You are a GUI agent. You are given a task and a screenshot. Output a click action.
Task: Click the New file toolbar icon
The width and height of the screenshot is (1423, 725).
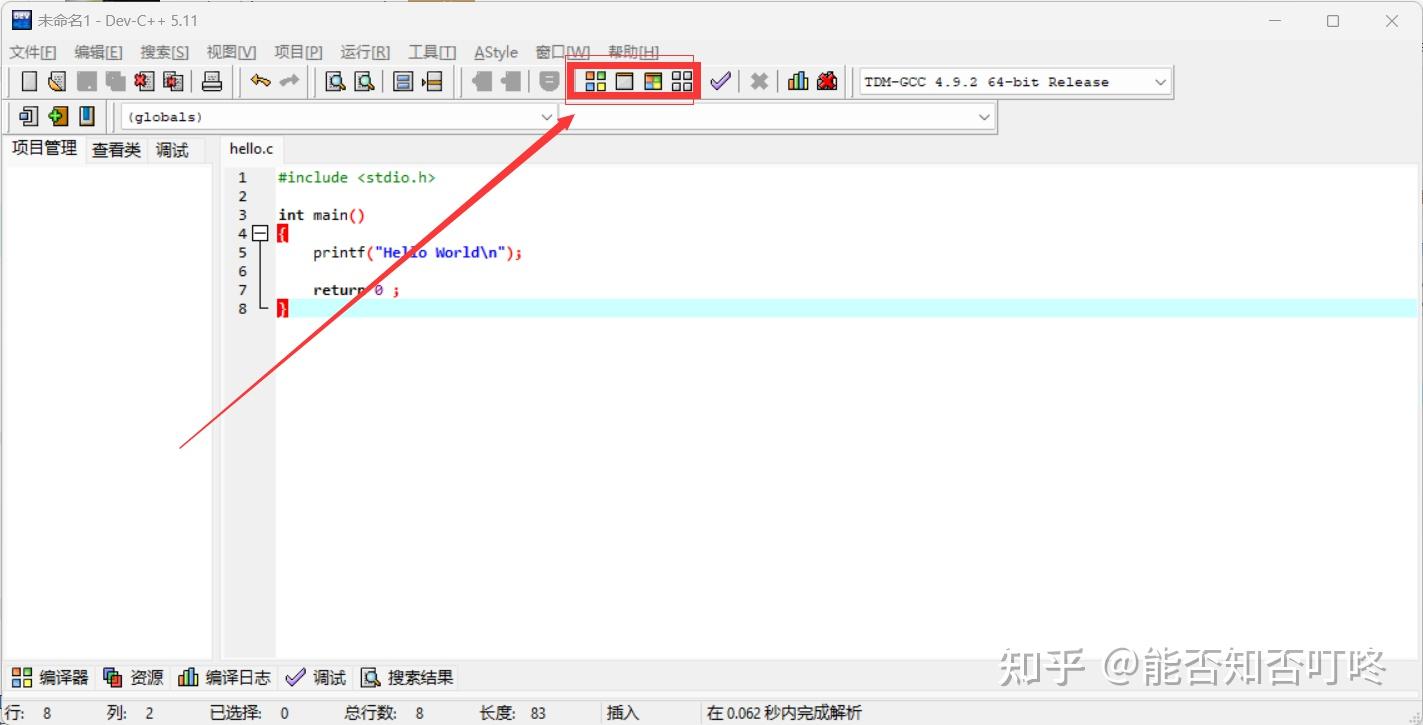tap(29, 82)
